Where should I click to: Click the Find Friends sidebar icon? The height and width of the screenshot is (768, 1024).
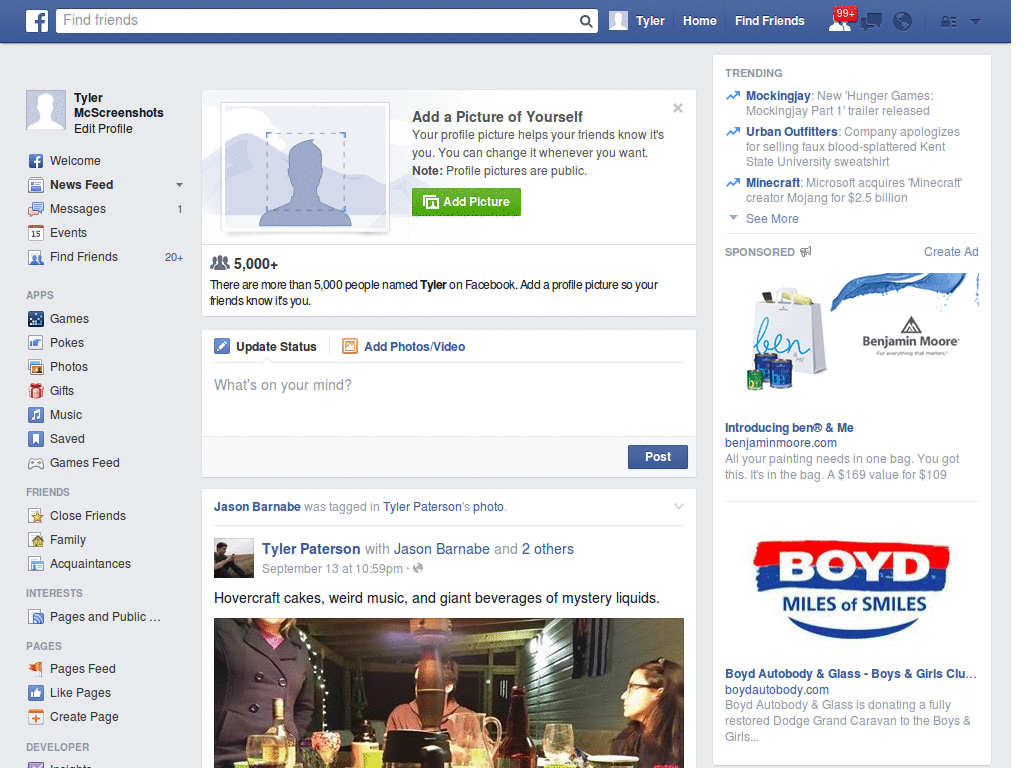tap(36, 257)
